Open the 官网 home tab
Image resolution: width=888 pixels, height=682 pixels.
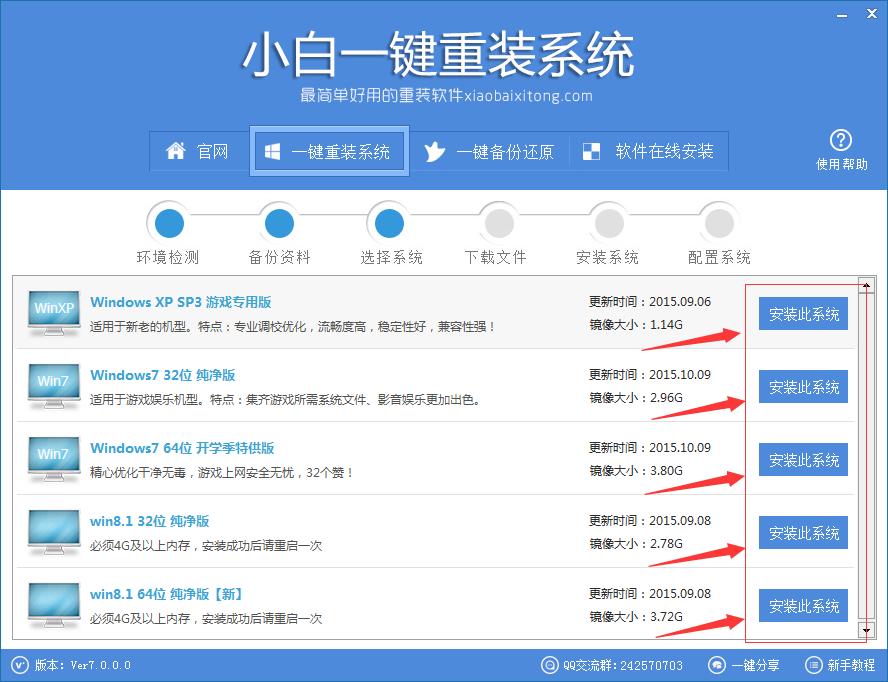point(198,151)
